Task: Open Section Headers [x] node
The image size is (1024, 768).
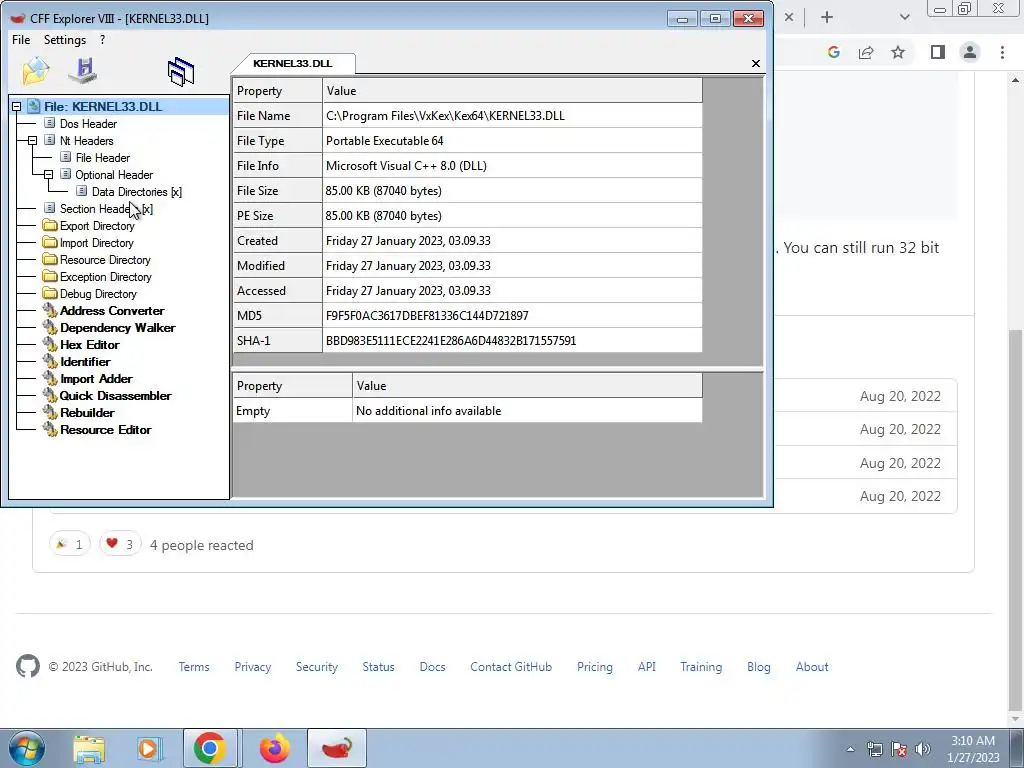Action: pos(106,208)
